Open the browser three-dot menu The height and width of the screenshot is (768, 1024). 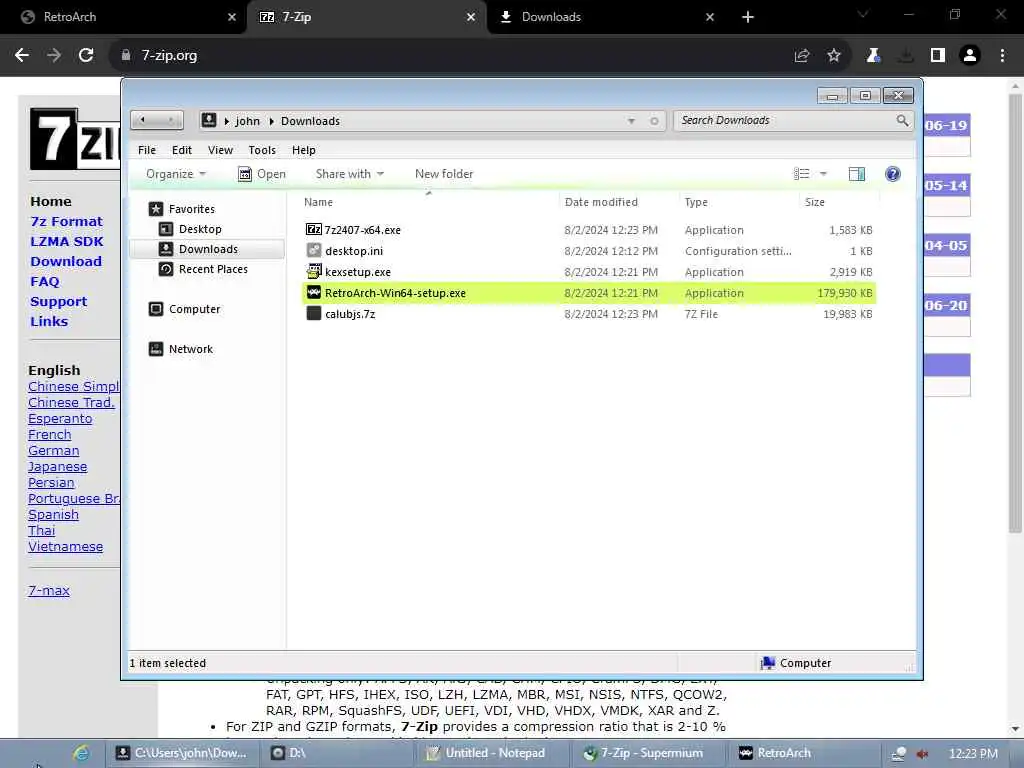pos(1002,56)
